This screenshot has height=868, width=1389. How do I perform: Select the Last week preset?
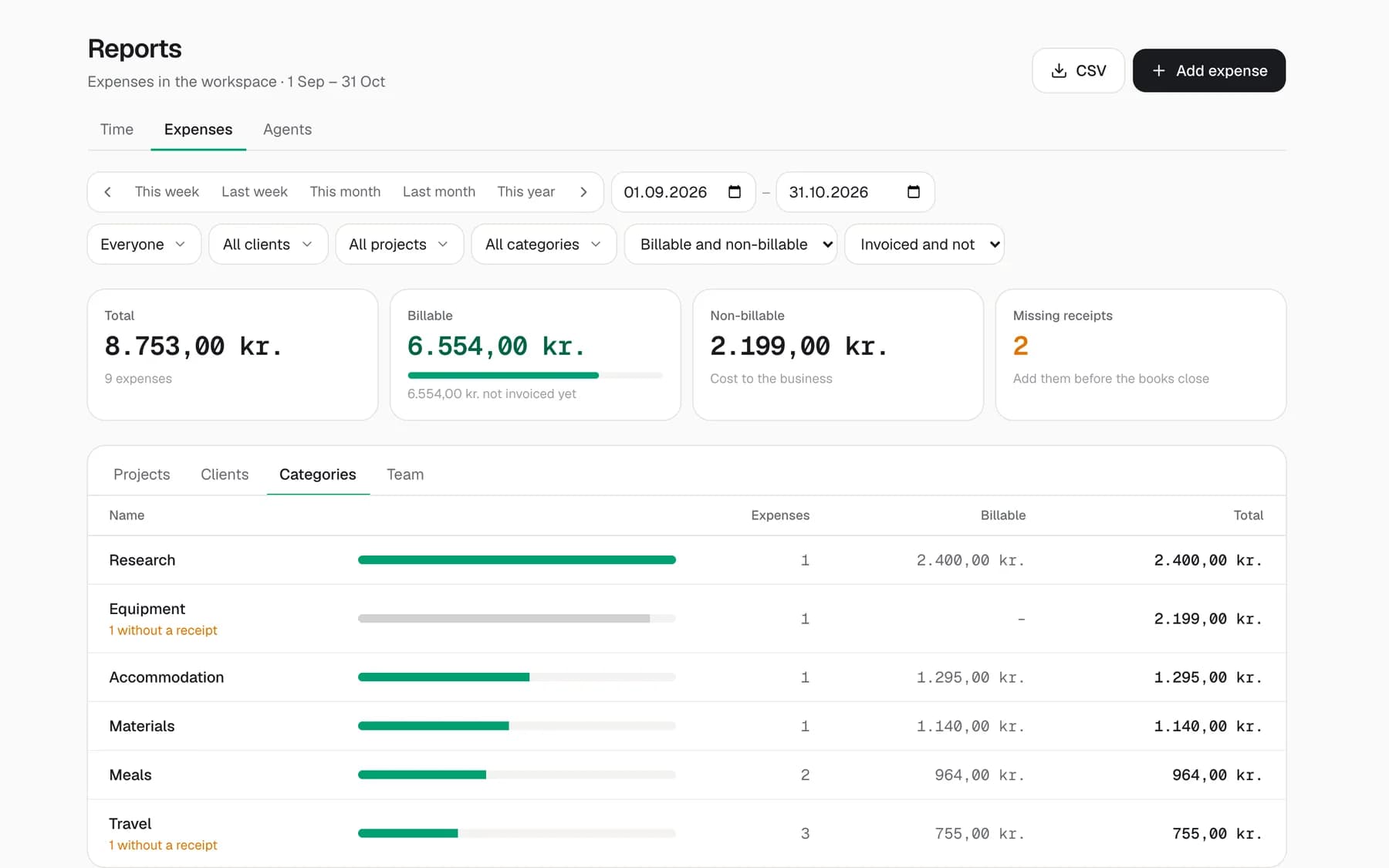[x=255, y=192]
